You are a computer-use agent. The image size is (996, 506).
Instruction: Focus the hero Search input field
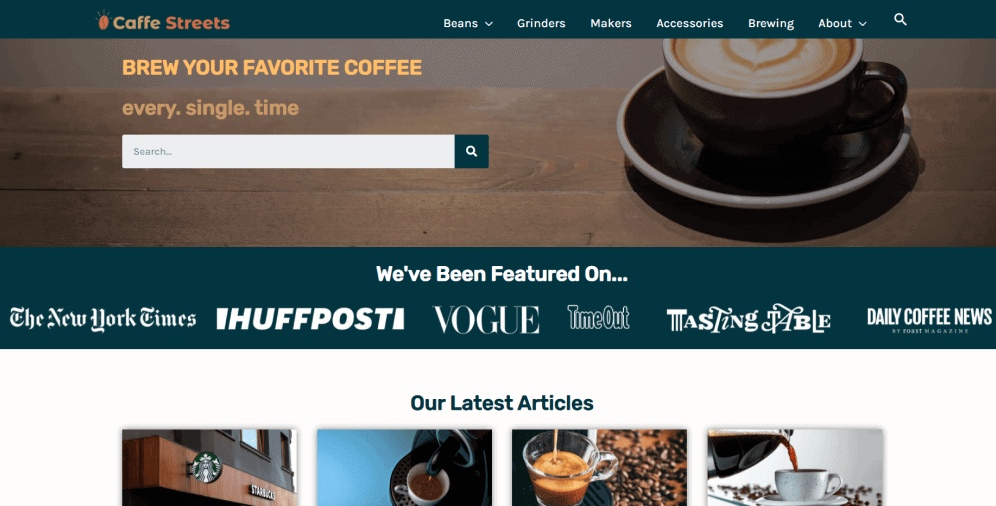click(x=288, y=151)
